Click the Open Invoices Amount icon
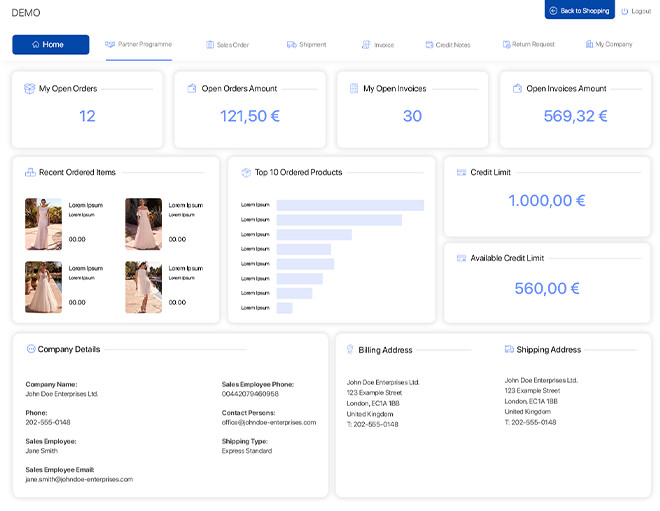The width and height of the screenshot is (660, 511). click(517, 89)
